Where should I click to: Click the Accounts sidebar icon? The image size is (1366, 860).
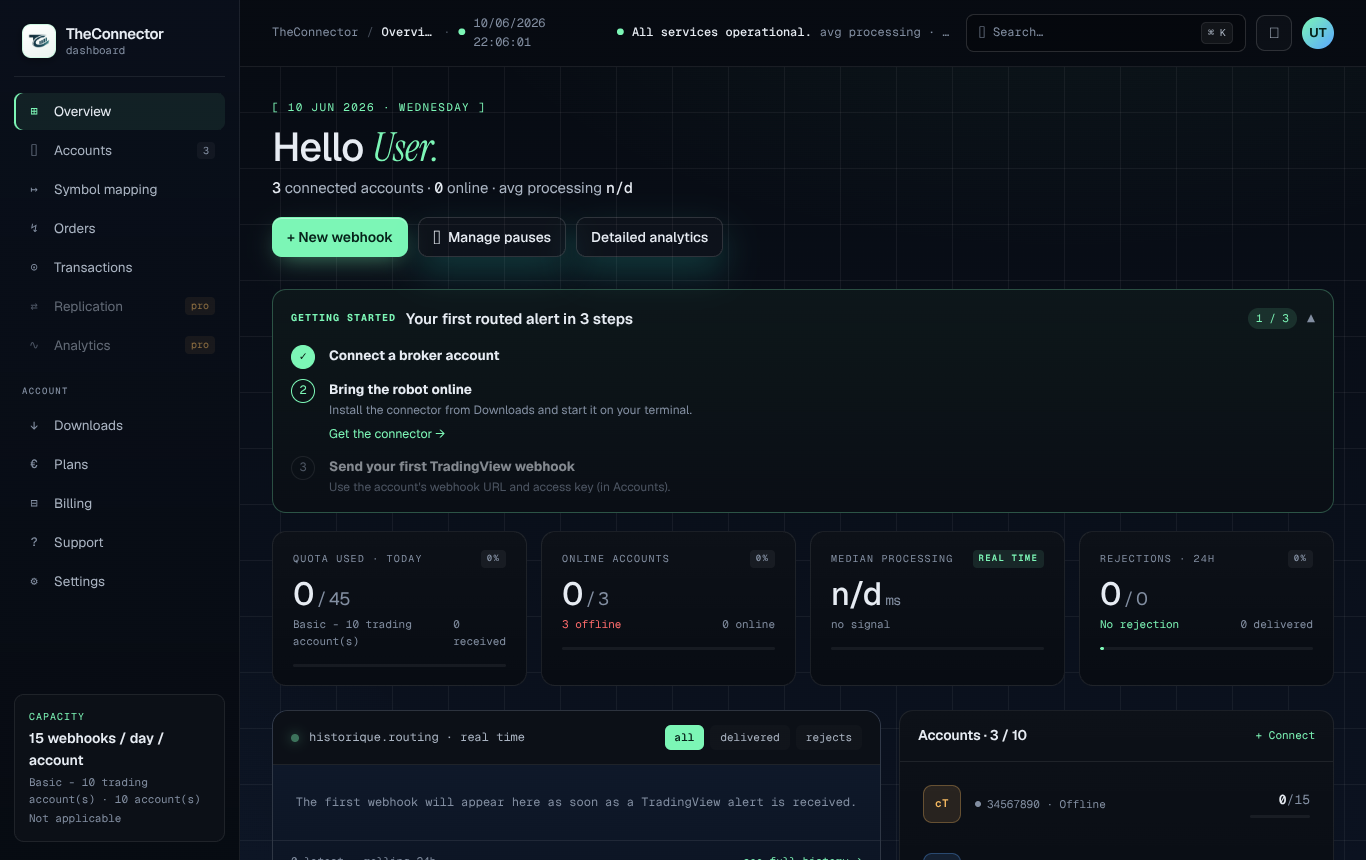pos(34,150)
